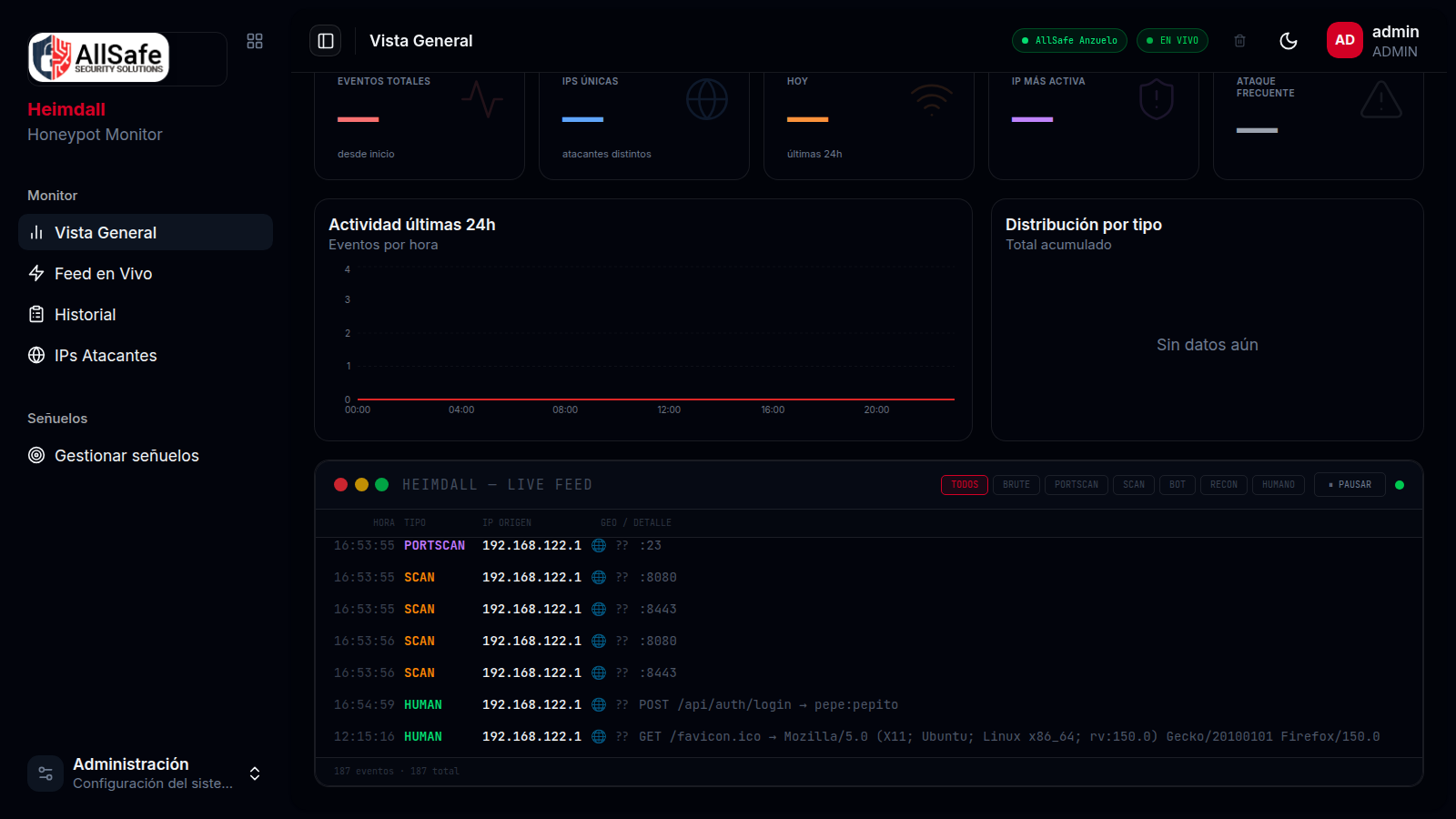Click the EN VIVO live badge
Viewport: 1456px width, 819px height.
1172,41
